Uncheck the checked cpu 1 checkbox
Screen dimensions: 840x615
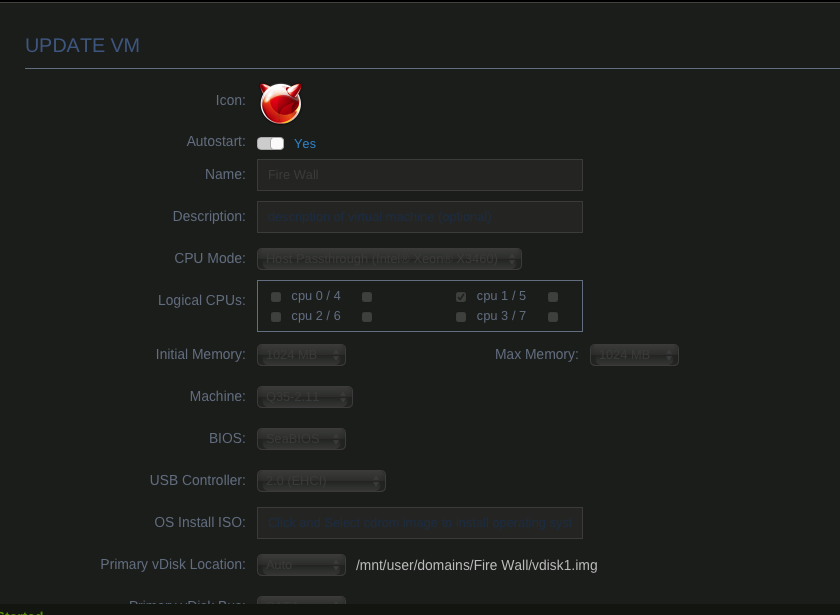pyautogui.click(x=461, y=297)
